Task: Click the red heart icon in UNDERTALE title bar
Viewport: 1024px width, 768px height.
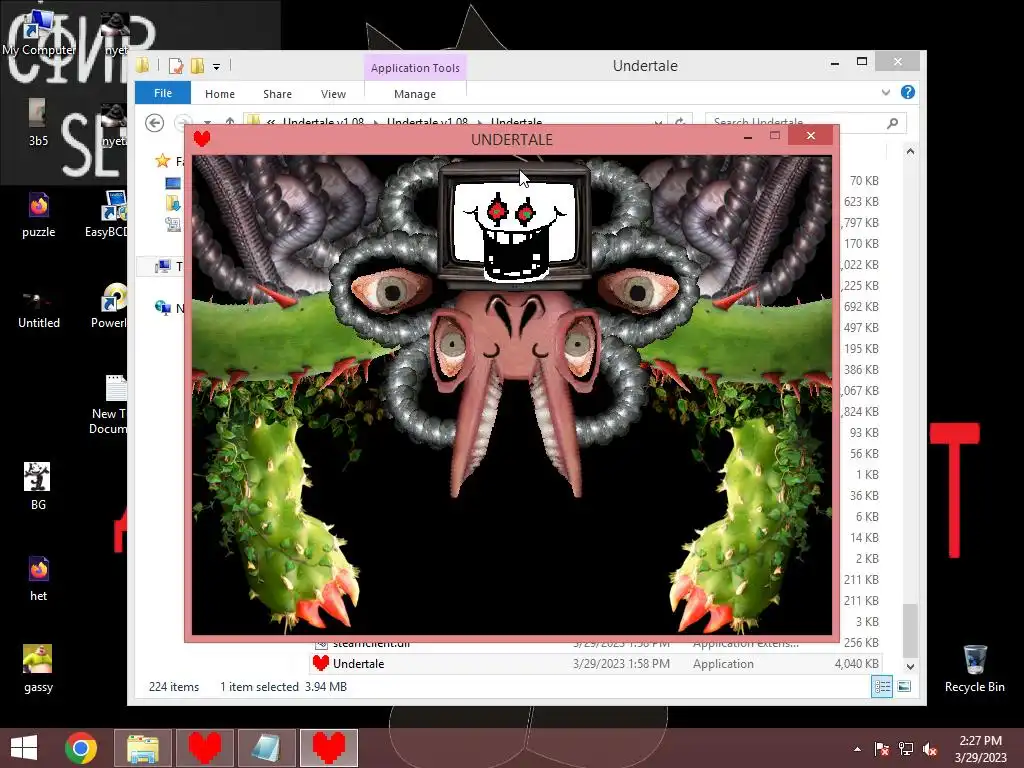Action: pos(202,138)
